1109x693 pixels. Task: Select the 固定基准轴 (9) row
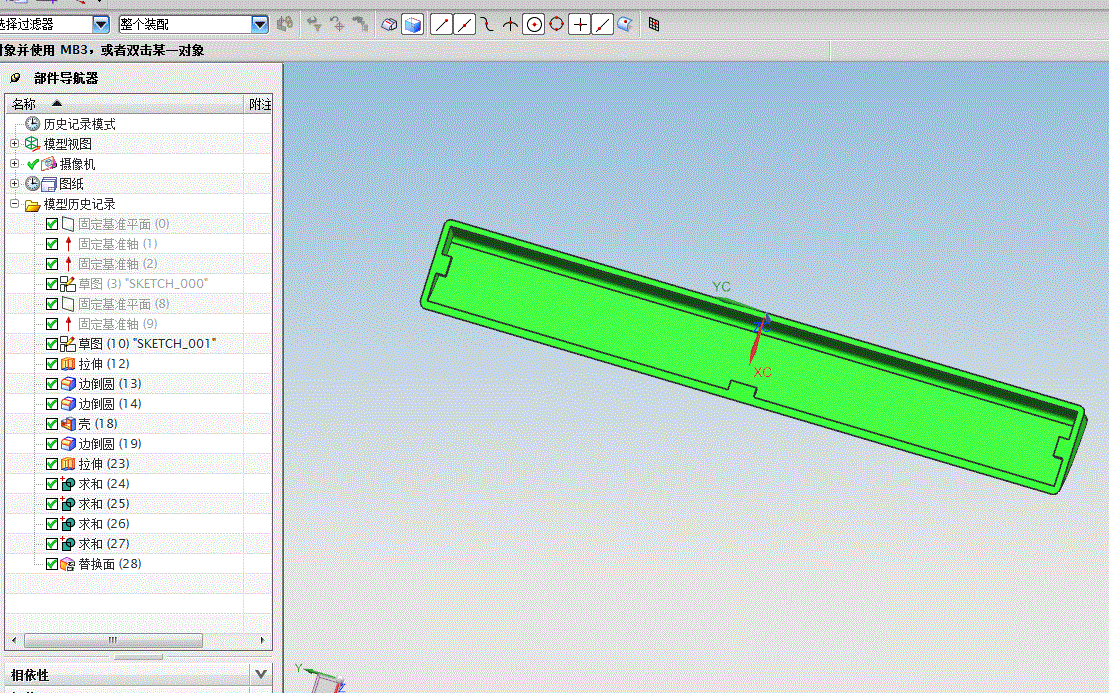[x=139, y=324]
